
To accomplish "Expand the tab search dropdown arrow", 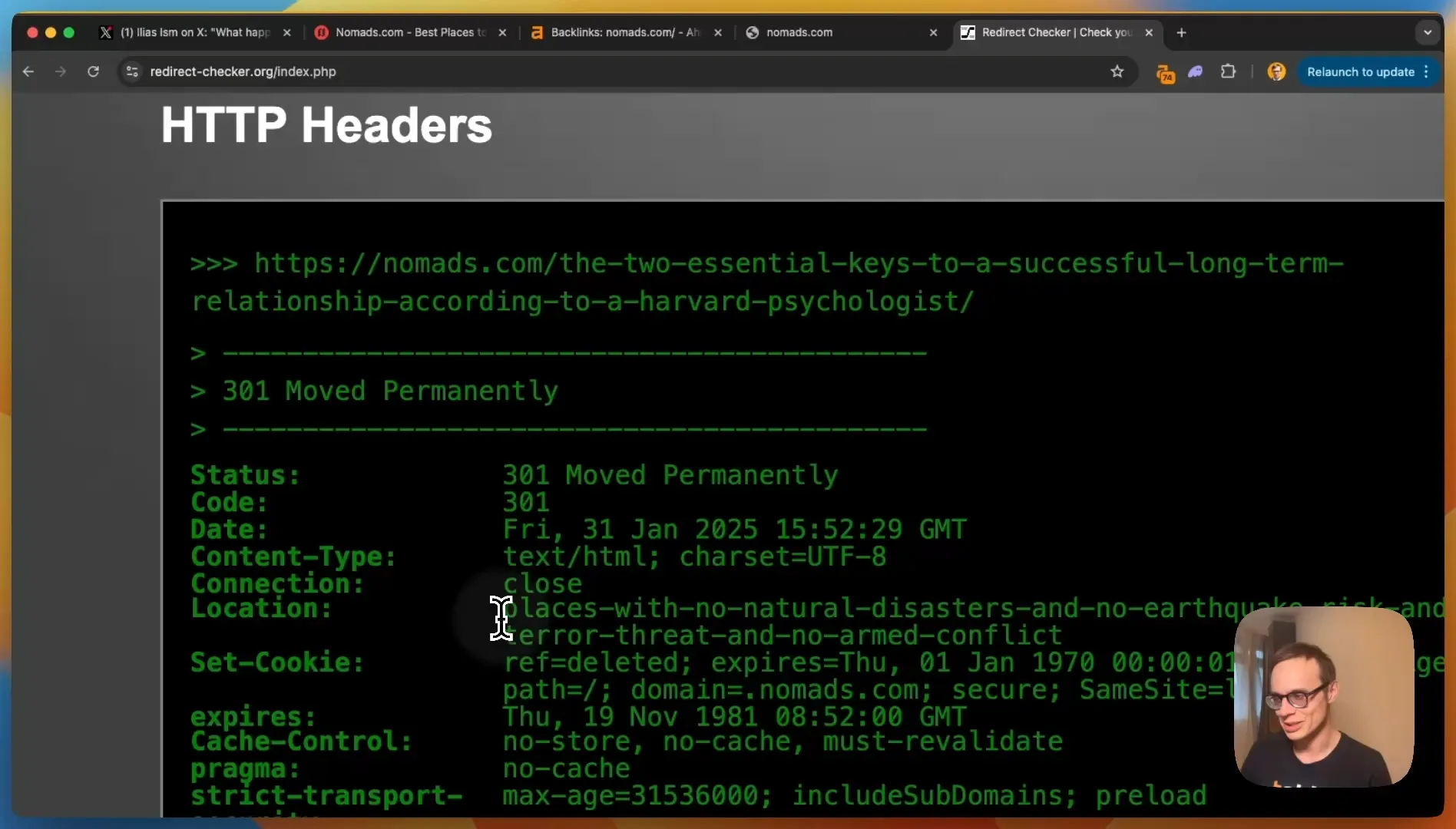I will pos(1428,32).
